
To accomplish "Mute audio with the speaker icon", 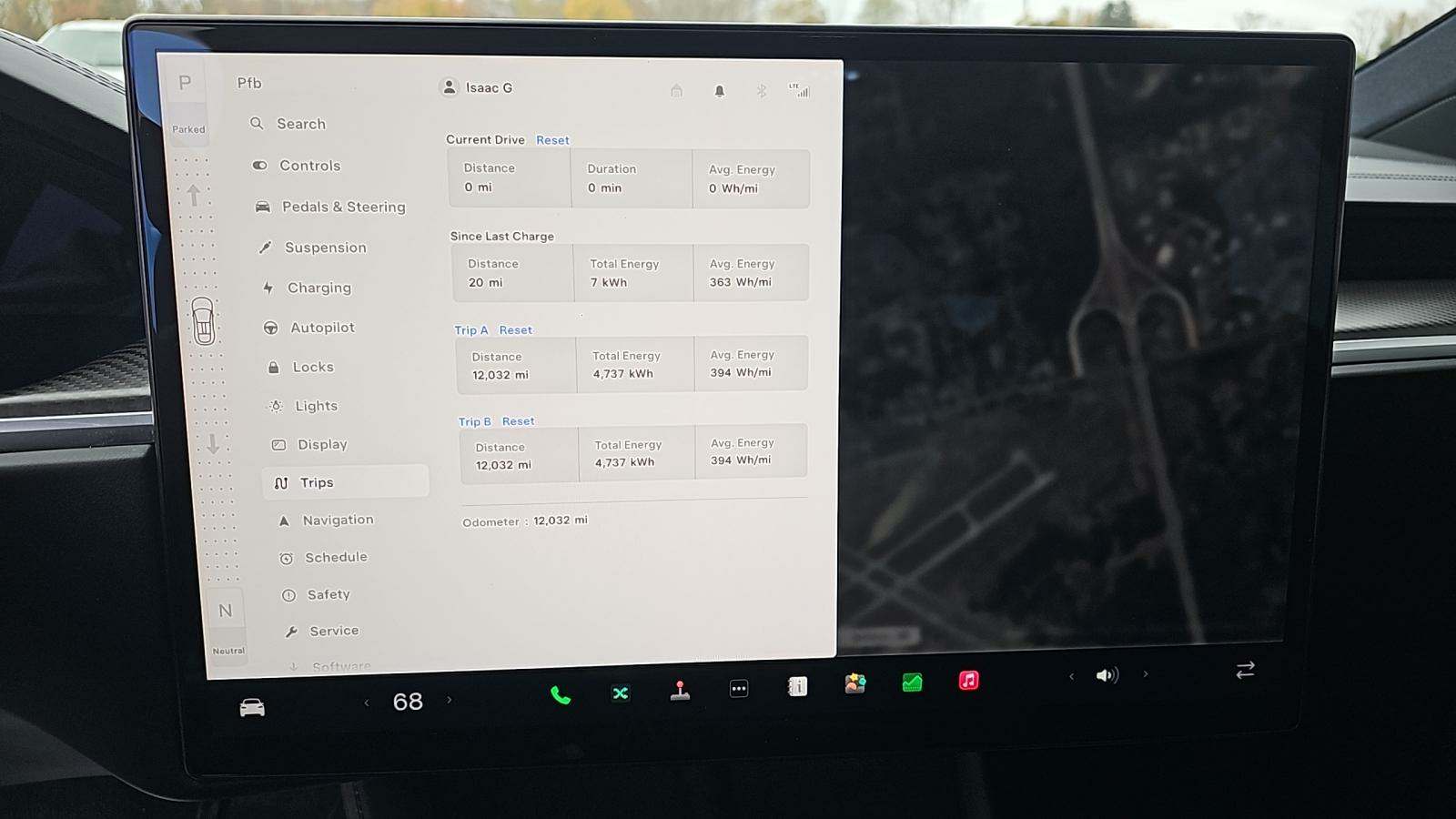I will 1107,675.
